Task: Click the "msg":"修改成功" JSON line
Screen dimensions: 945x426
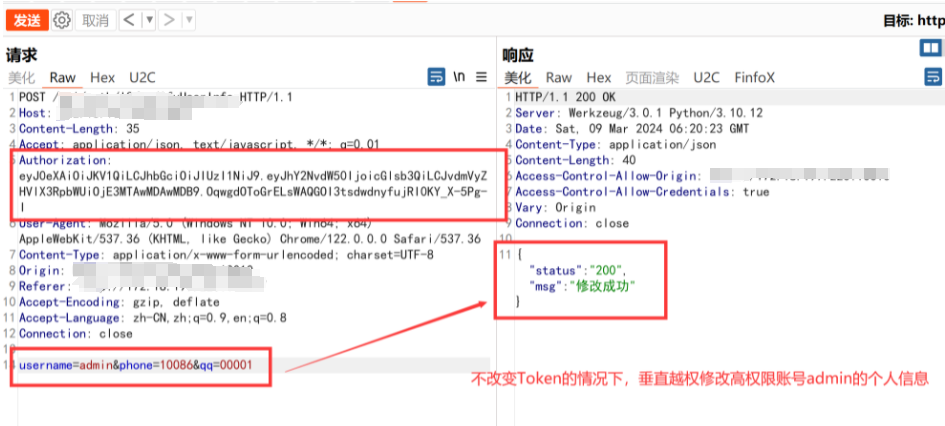Action: click(582, 286)
